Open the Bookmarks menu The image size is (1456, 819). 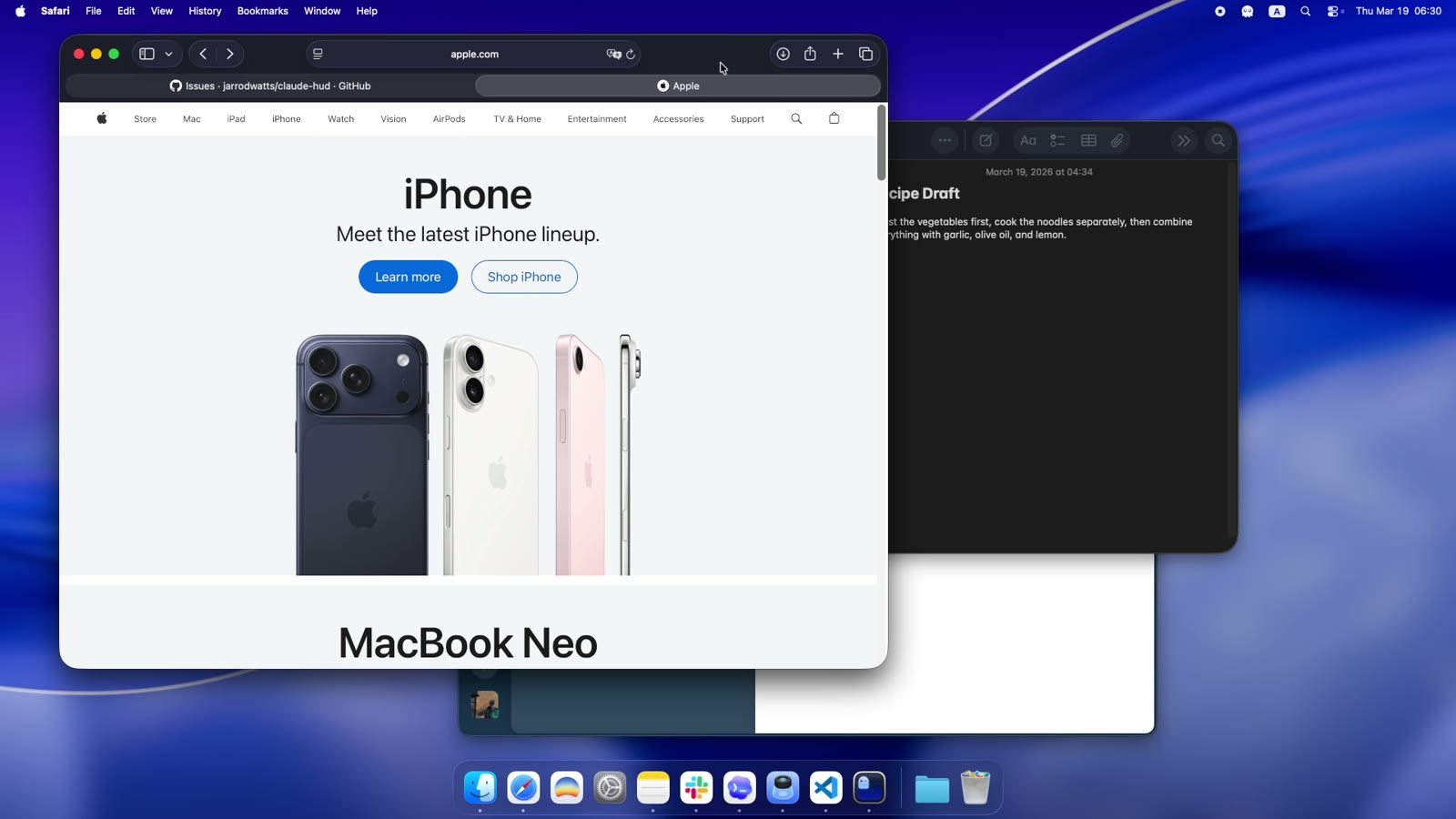262,11
